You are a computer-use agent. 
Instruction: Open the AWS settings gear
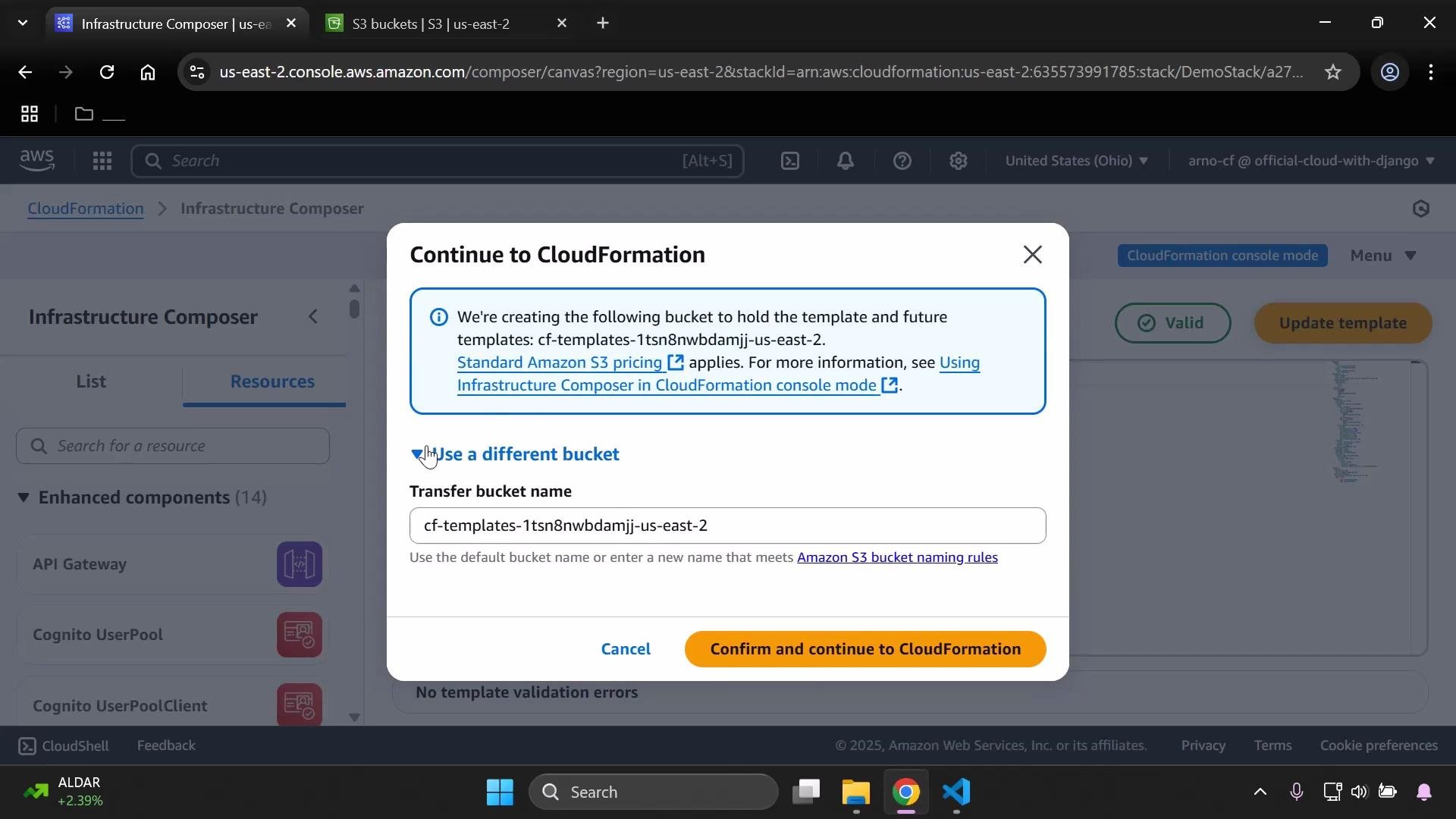(958, 161)
